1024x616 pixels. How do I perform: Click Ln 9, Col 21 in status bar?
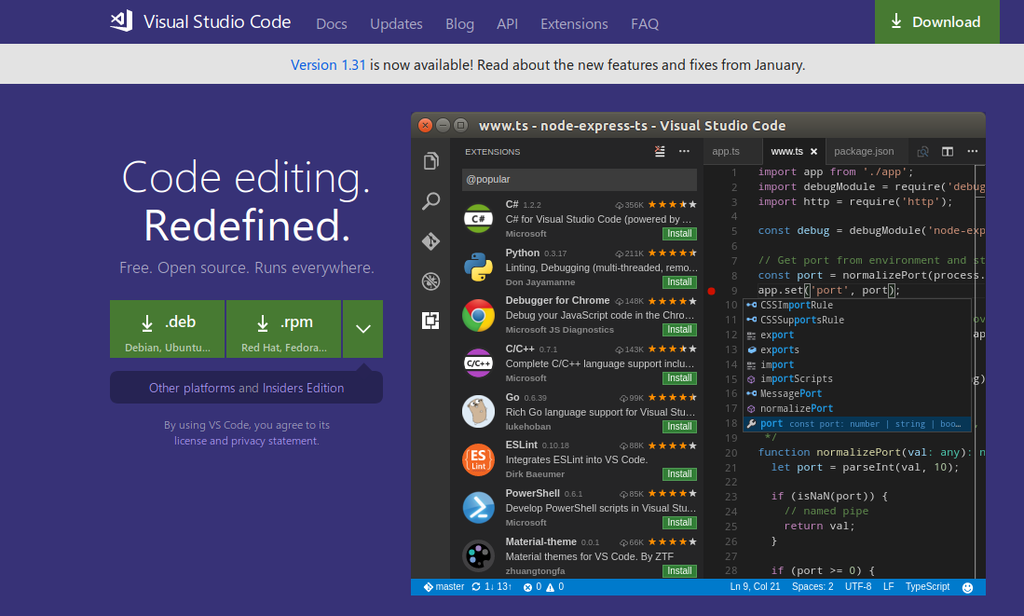(755, 587)
